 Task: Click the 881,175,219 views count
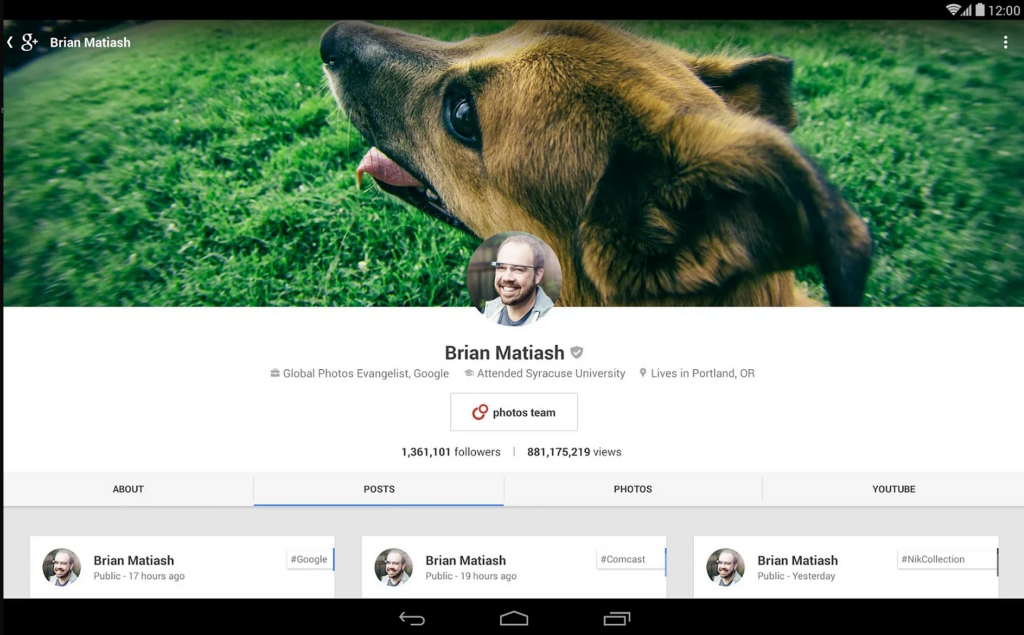pos(574,451)
